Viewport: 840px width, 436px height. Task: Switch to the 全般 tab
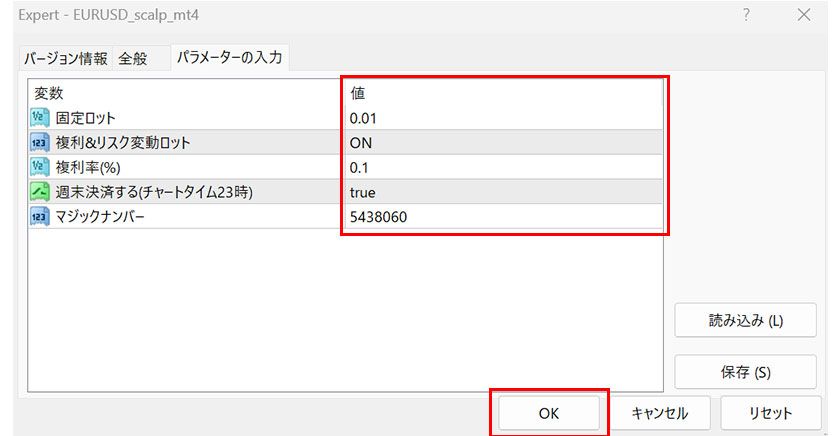[x=133, y=58]
